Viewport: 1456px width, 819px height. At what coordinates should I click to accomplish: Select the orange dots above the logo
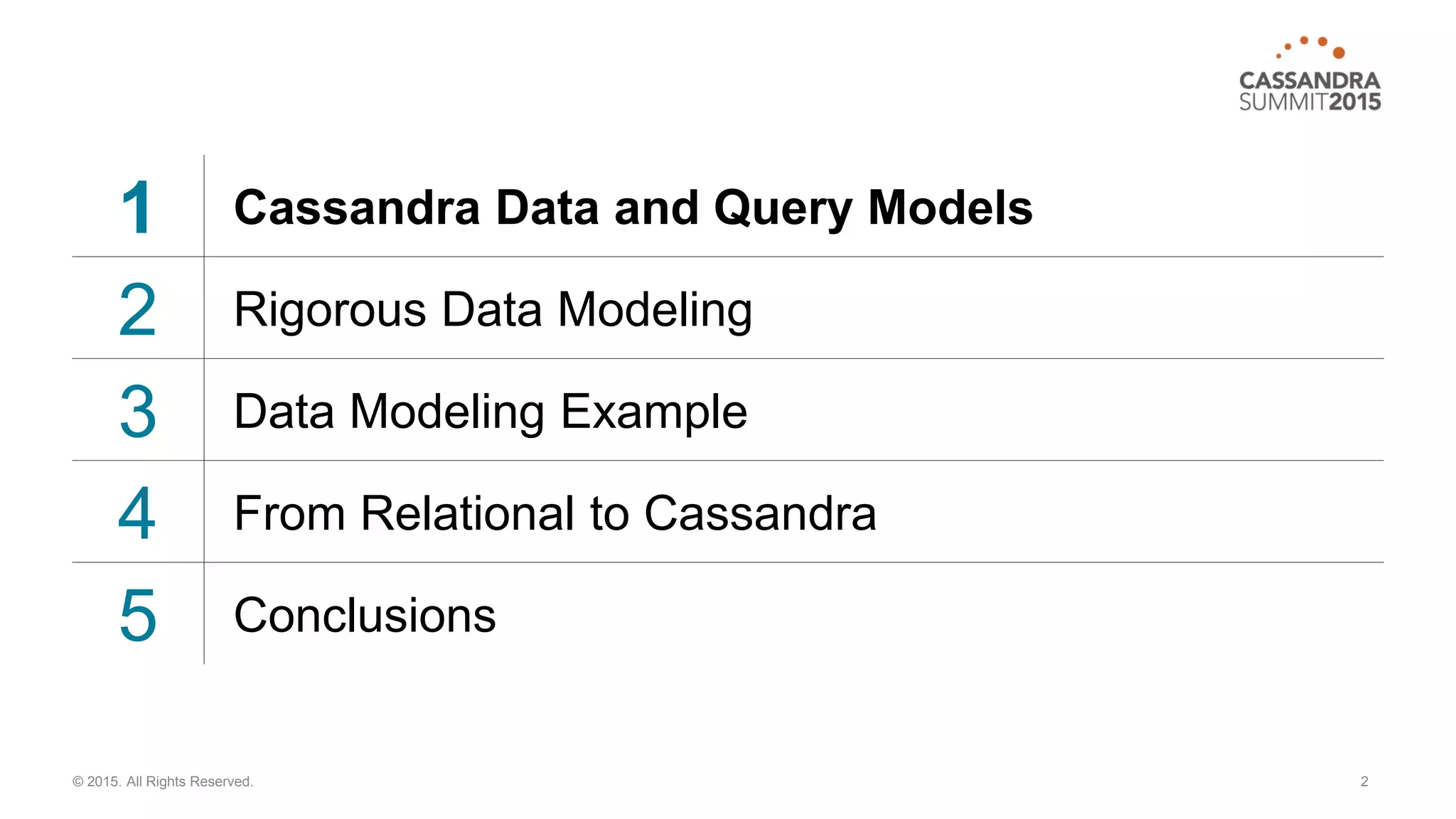tap(1310, 47)
